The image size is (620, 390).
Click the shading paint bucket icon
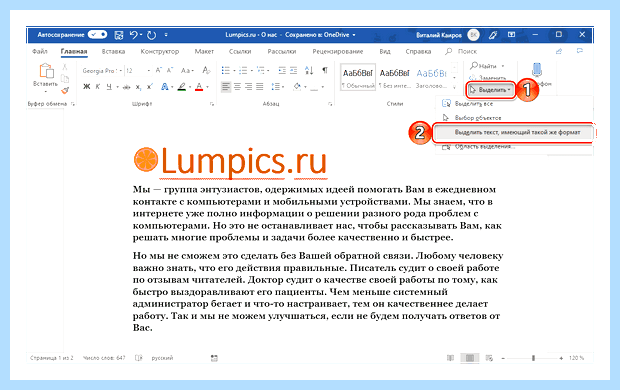coord(297,87)
